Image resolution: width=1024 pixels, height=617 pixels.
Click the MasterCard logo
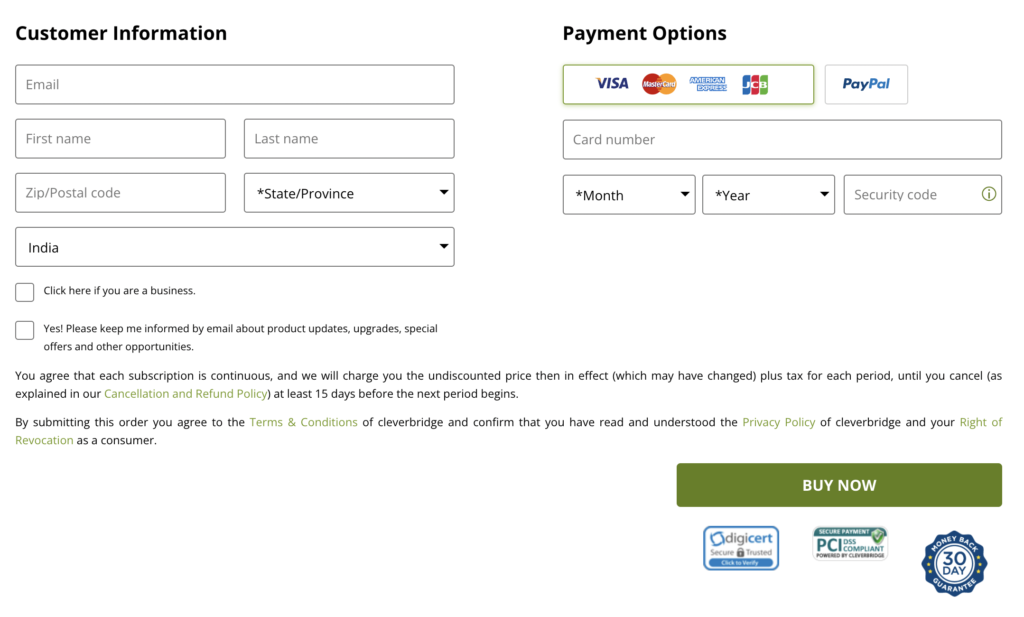[659, 84]
